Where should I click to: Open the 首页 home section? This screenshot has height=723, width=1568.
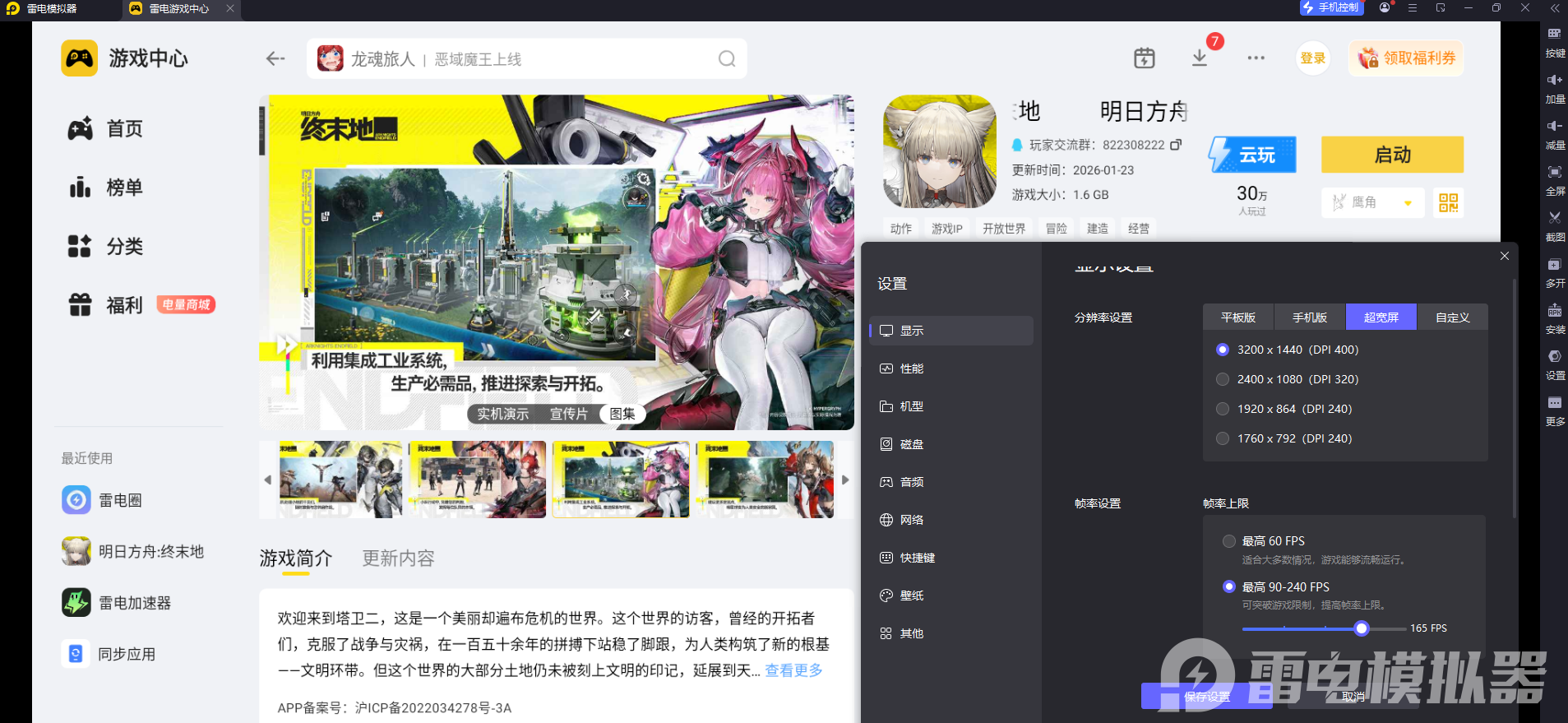pos(105,128)
